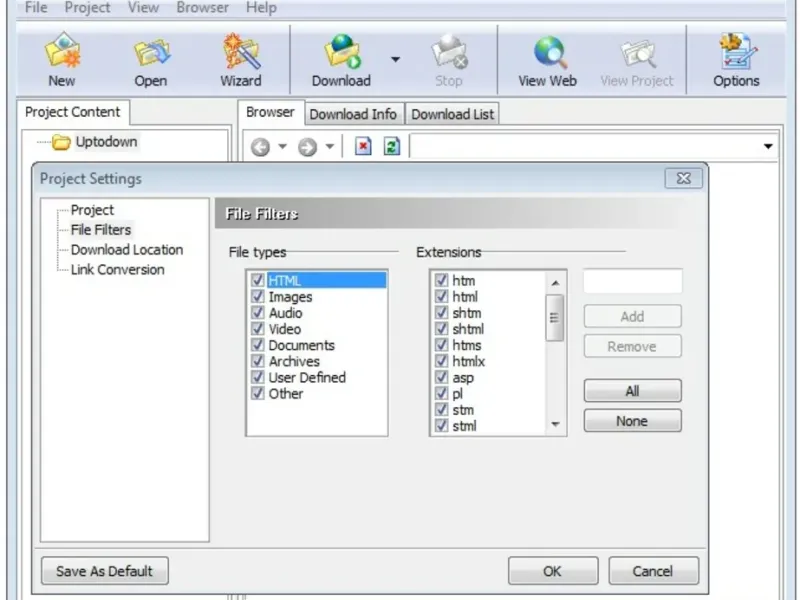The image size is (800, 600).
Task: Click Save As Default button
Action: (x=105, y=570)
